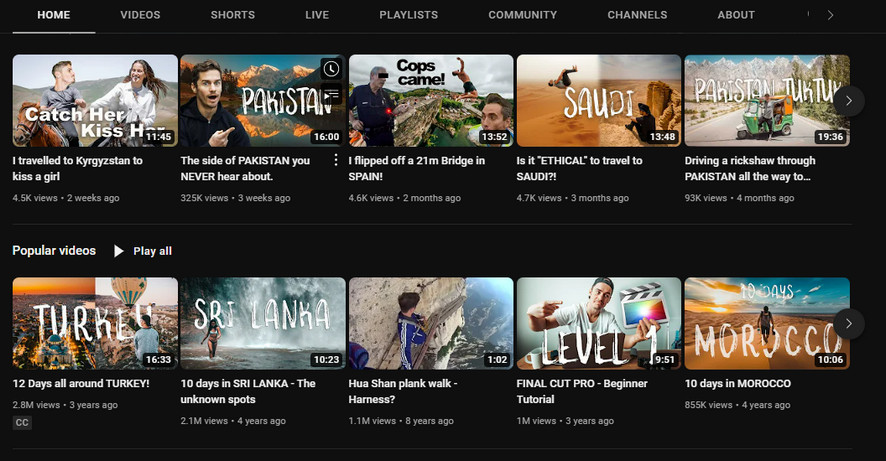Click the Hua Shan cliff plank thumbnail
This screenshot has width=886, height=461.
(x=431, y=323)
